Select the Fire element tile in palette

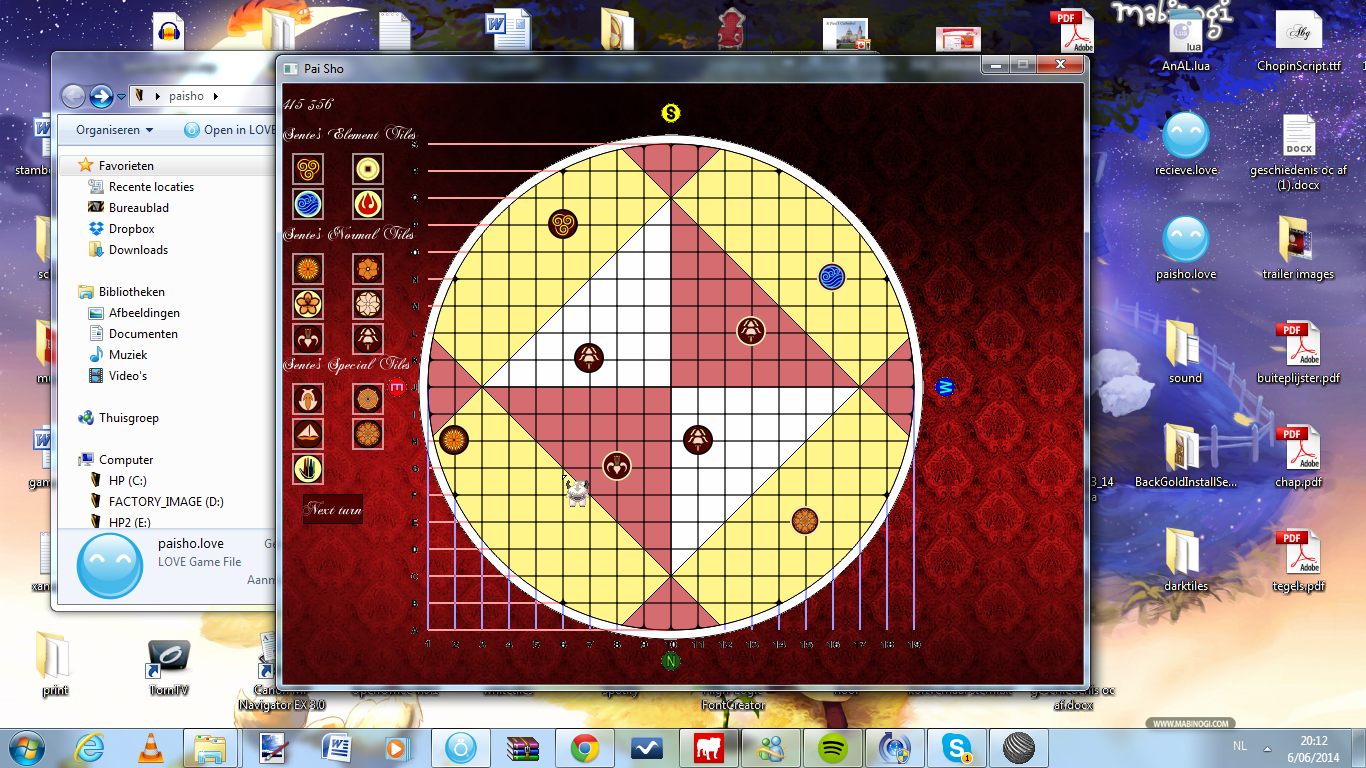pyautogui.click(x=368, y=204)
